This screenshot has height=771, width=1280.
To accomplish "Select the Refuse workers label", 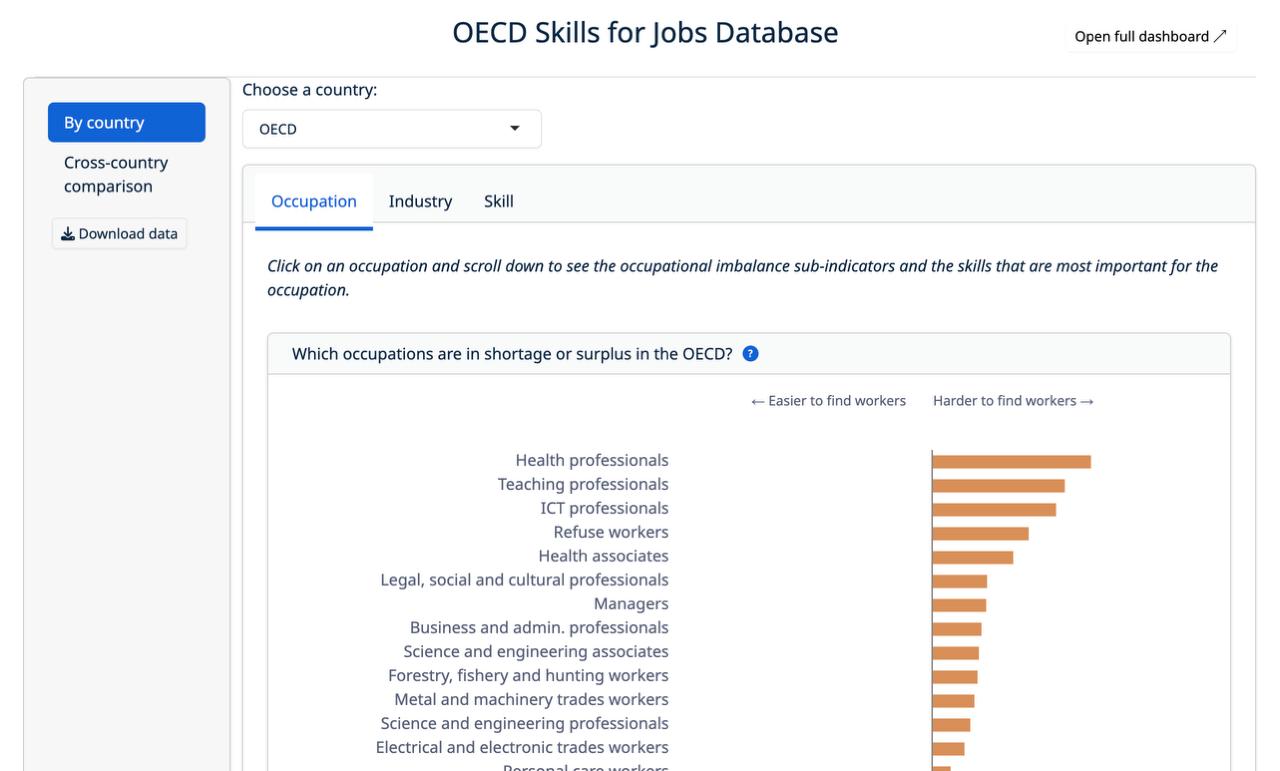I will (x=611, y=532).
